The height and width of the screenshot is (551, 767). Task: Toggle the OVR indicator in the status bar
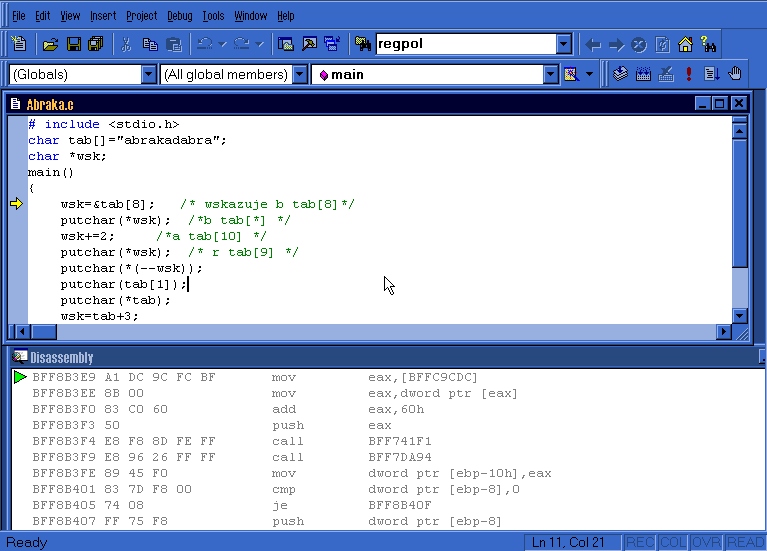click(x=705, y=542)
